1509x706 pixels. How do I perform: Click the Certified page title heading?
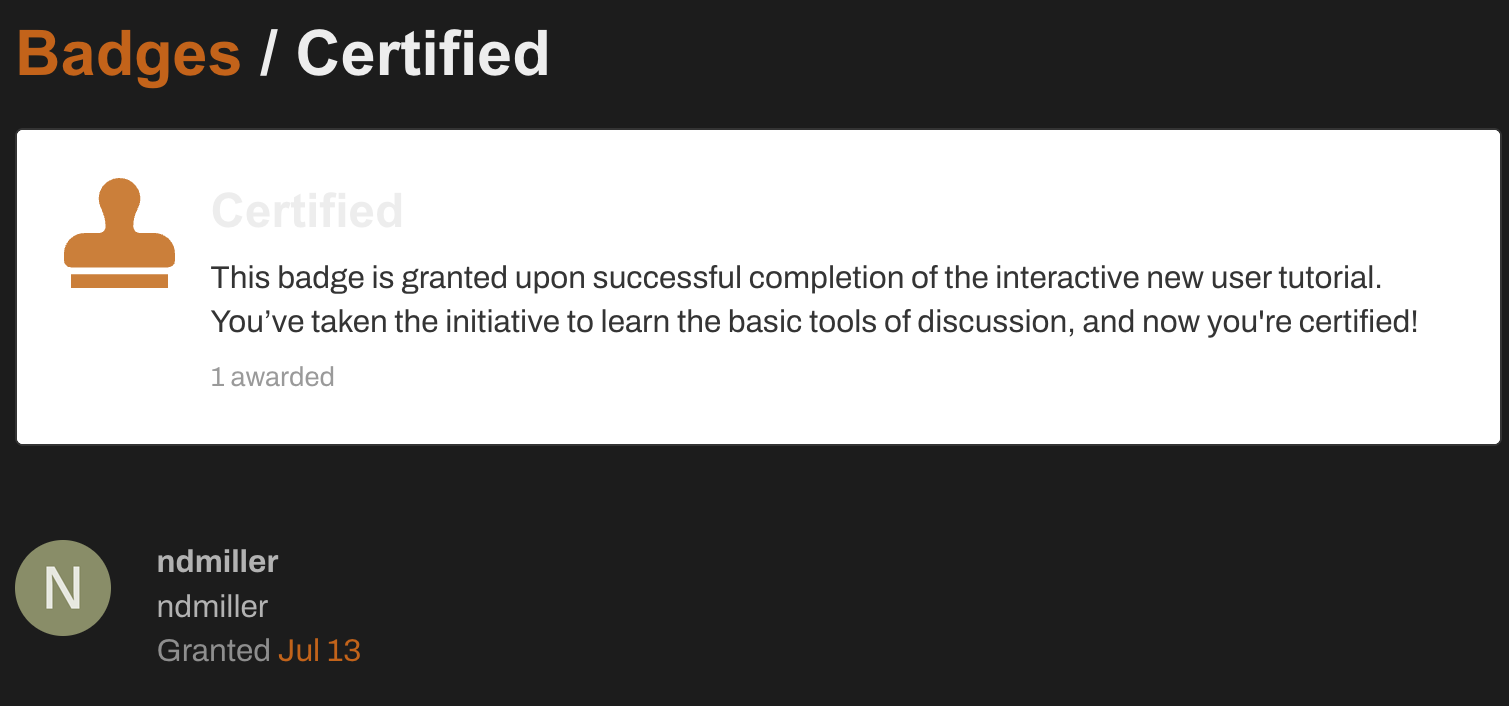point(422,53)
